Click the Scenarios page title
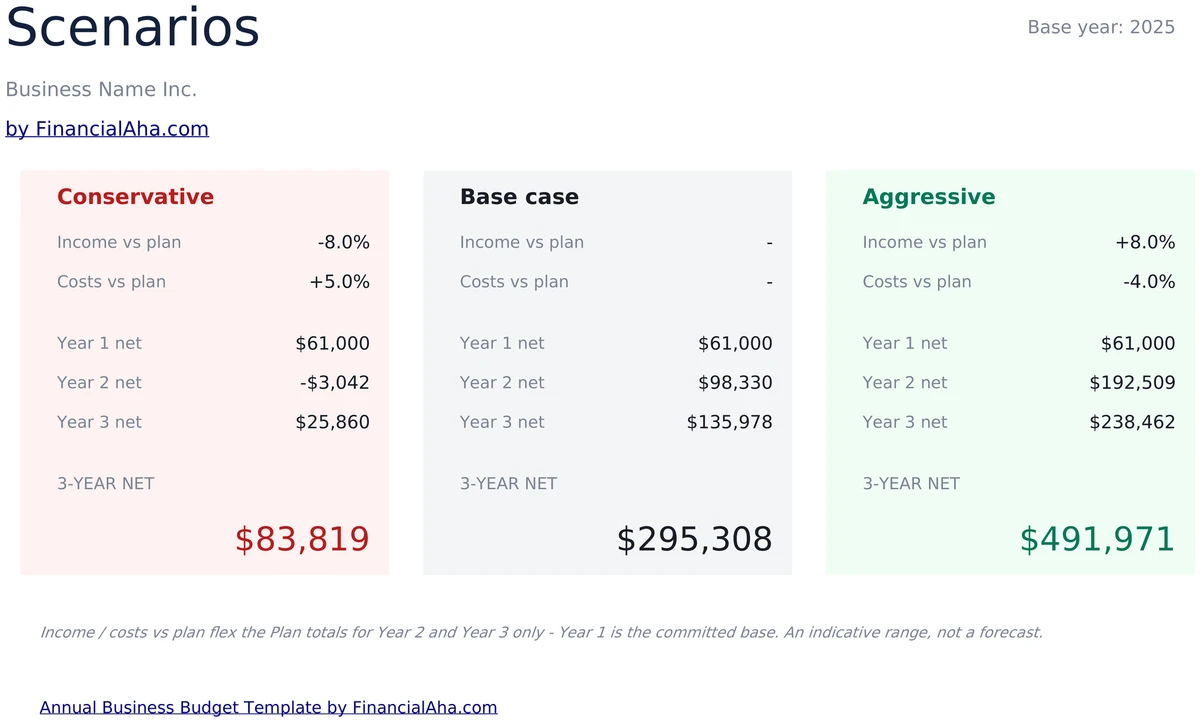 coord(133,28)
